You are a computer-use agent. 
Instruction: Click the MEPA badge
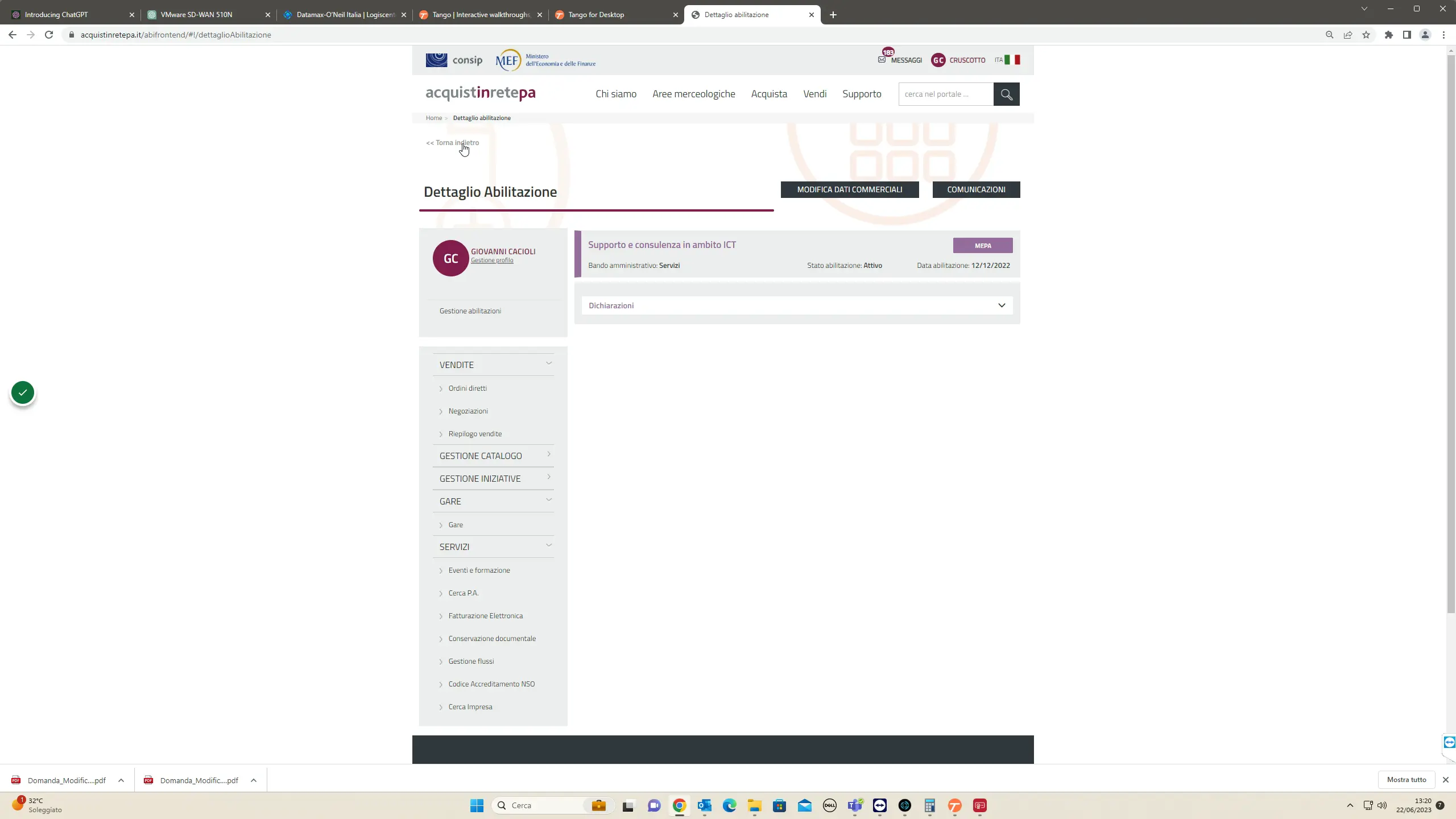[x=983, y=246]
